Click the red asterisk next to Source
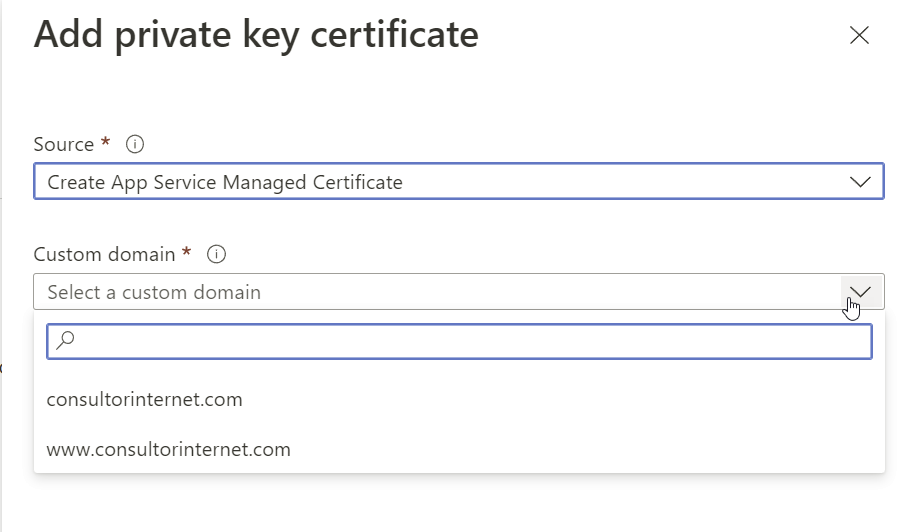 click(106, 141)
